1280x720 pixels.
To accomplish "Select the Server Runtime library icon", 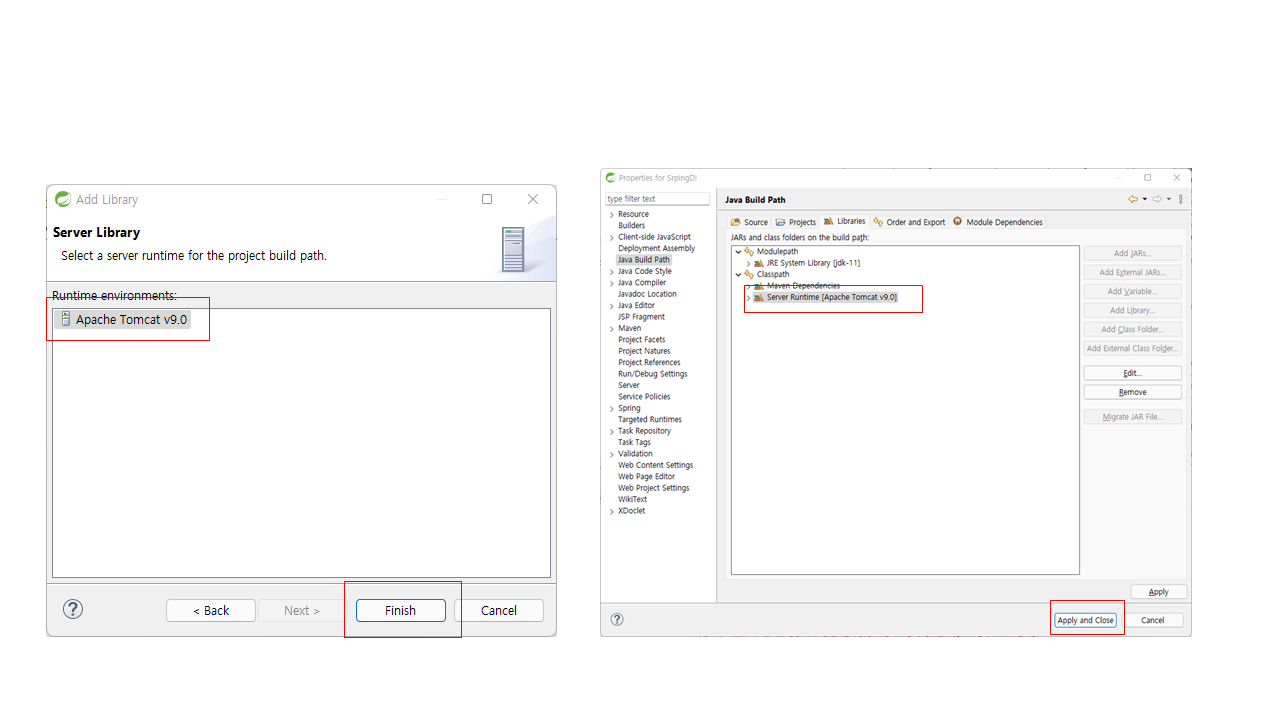I will (759, 297).
